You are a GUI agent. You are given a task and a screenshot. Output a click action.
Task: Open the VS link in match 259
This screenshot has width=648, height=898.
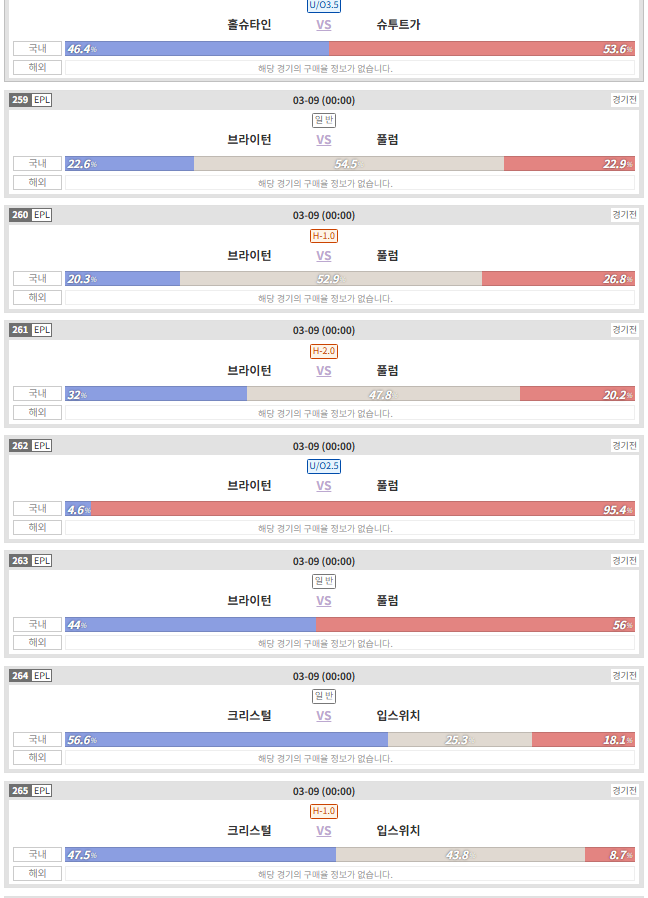coord(324,140)
